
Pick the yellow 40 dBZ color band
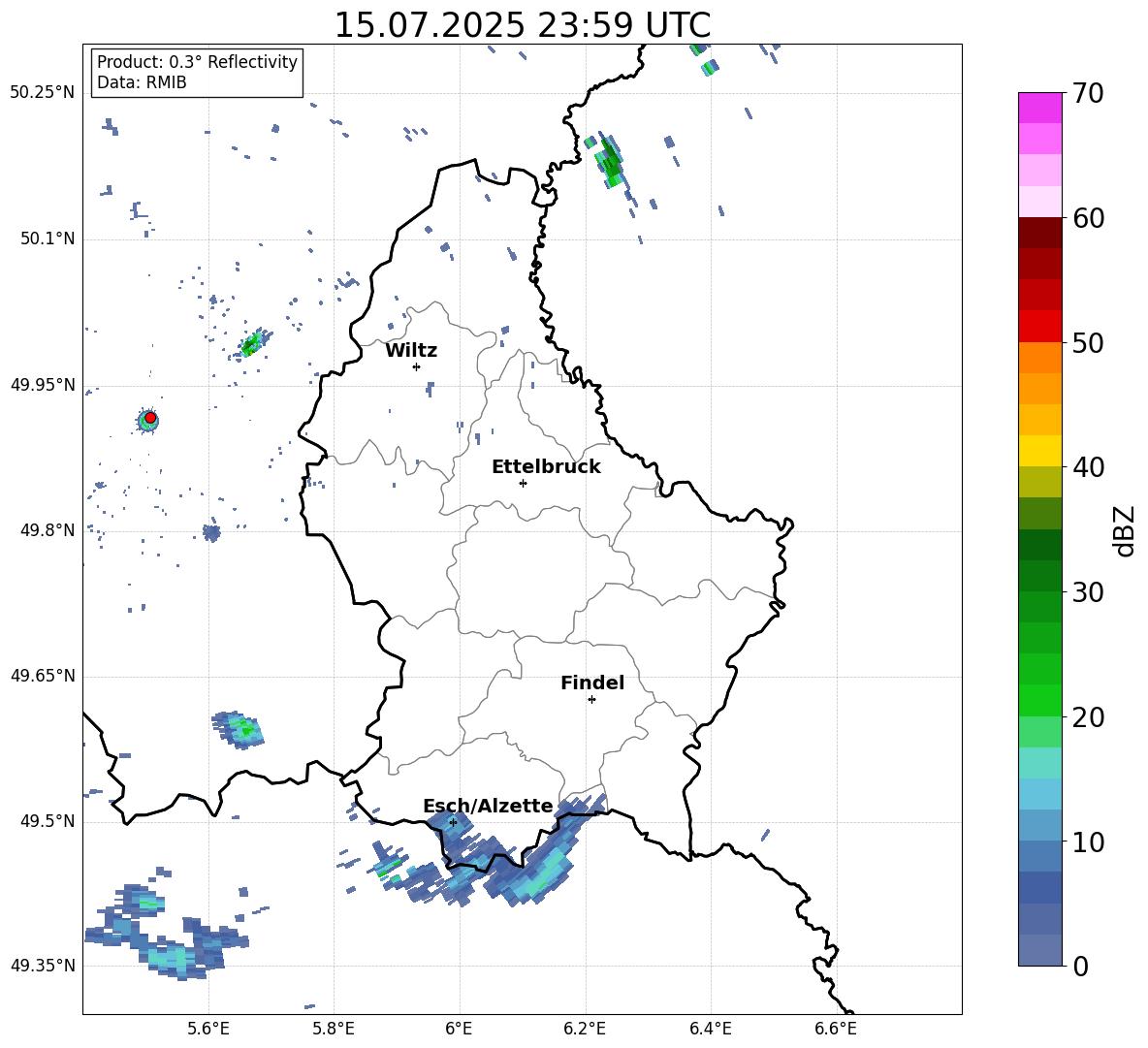1039,451
